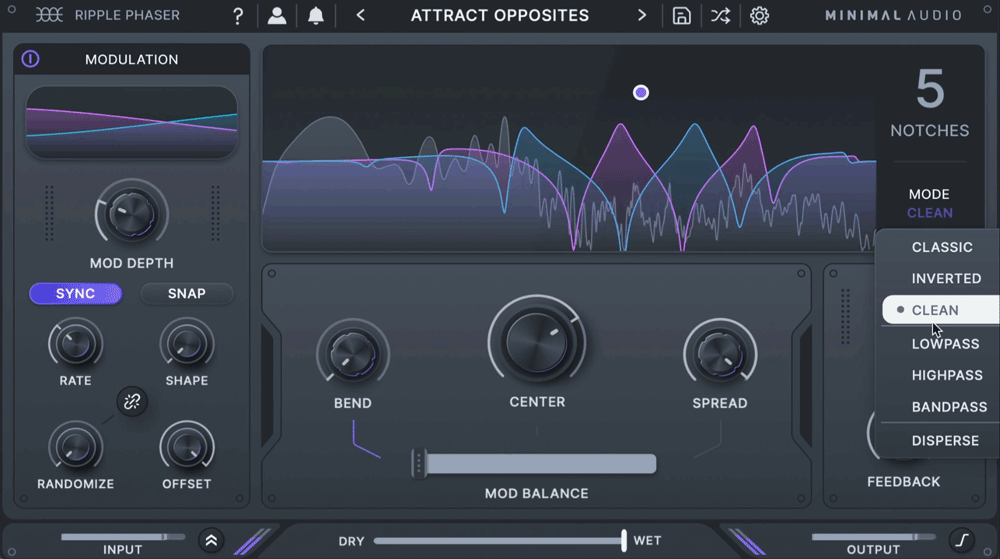Screen dimensions: 1000x559
Task: Click the OFFSET knob
Action: (187, 447)
